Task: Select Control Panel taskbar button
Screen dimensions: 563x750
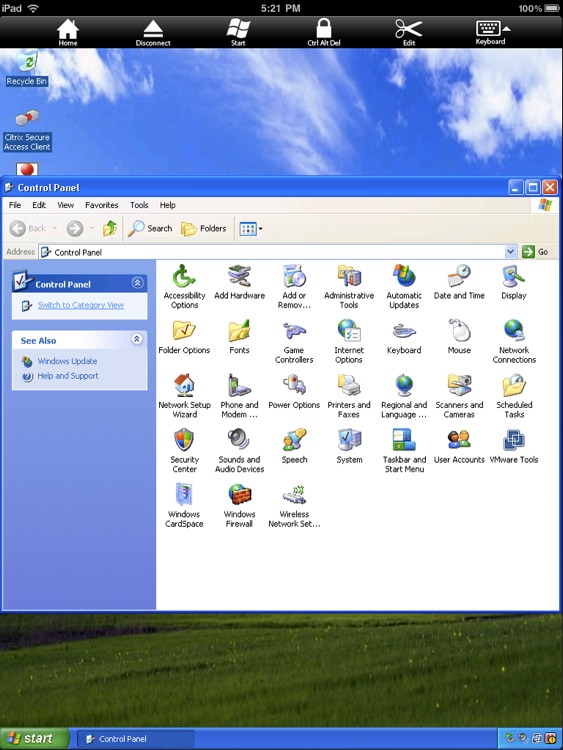Action: (x=135, y=739)
